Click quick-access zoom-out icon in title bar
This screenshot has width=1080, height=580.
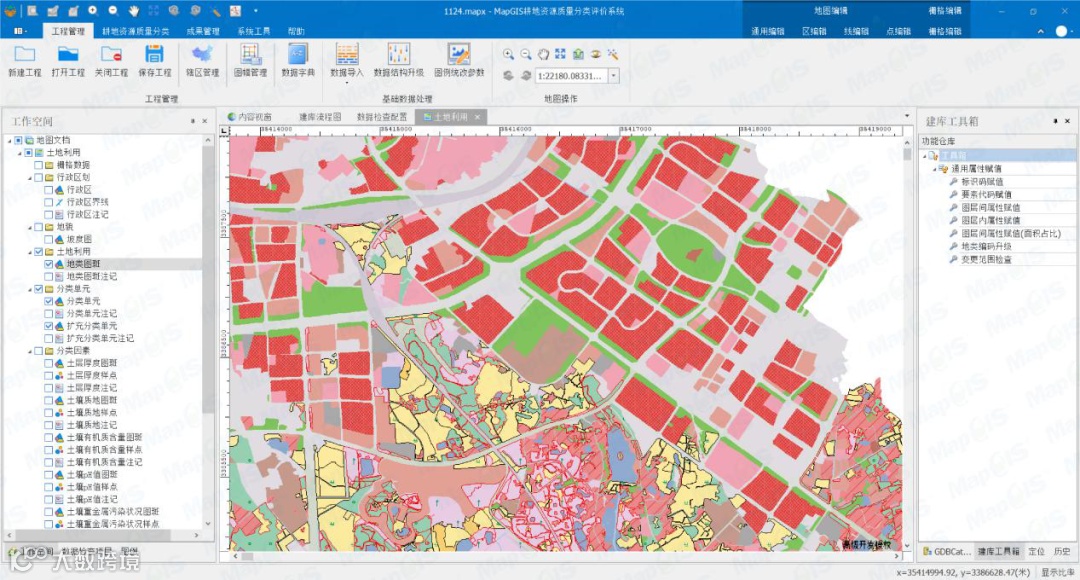(x=113, y=11)
